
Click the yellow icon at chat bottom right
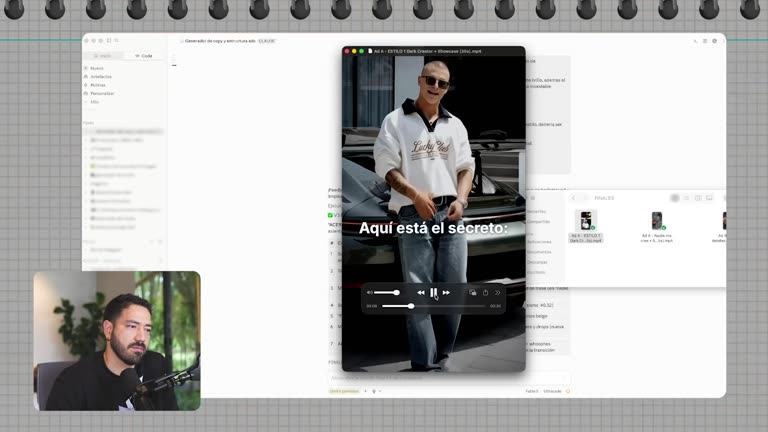568,391
